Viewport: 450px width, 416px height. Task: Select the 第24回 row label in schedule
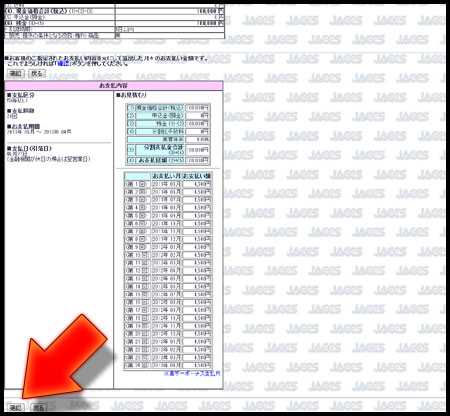[137, 365]
